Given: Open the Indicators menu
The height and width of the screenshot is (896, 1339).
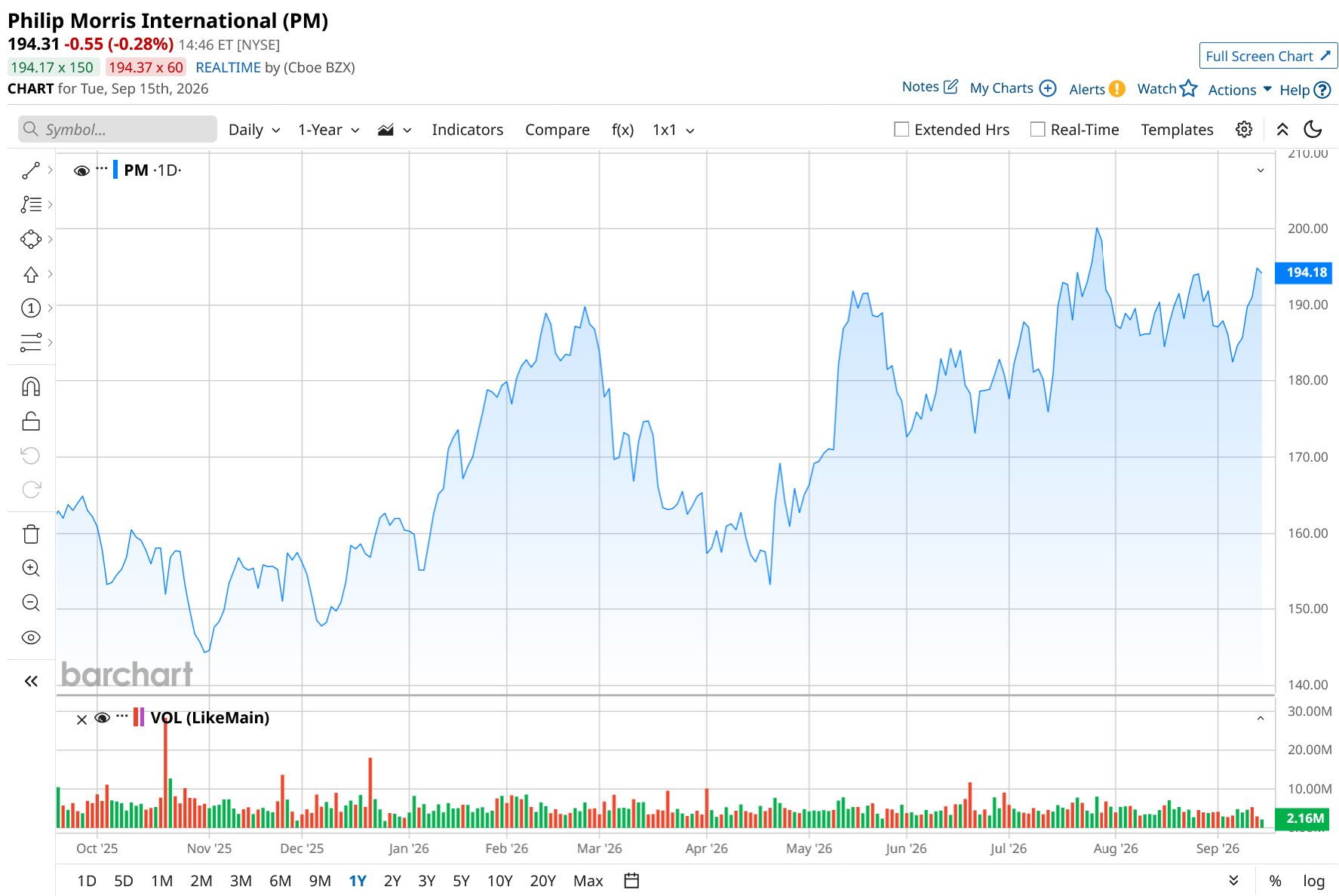Looking at the screenshot, I should pos(467,130).
